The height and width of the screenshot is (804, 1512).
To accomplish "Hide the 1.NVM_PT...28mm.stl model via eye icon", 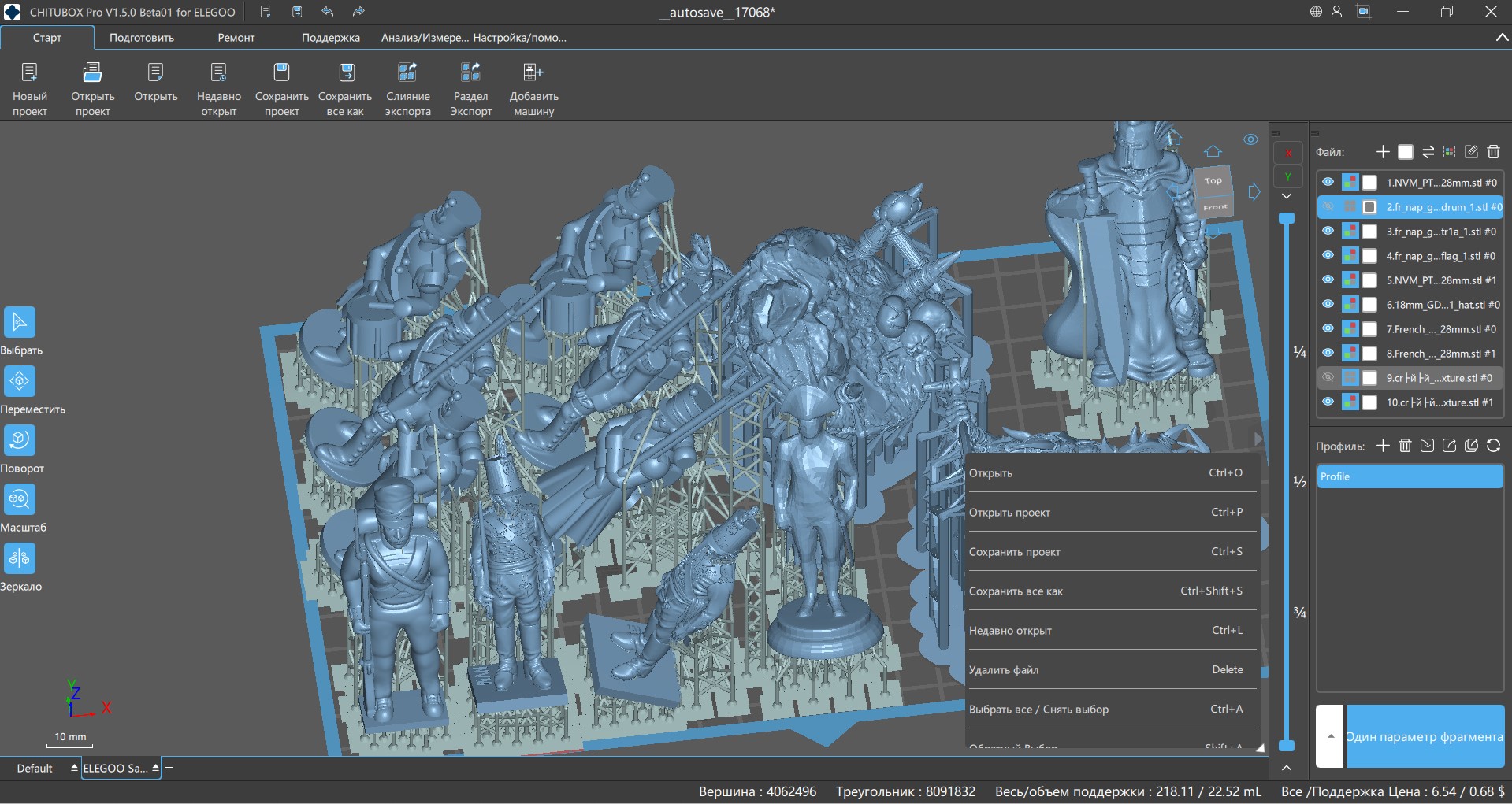I will 1328,183.
